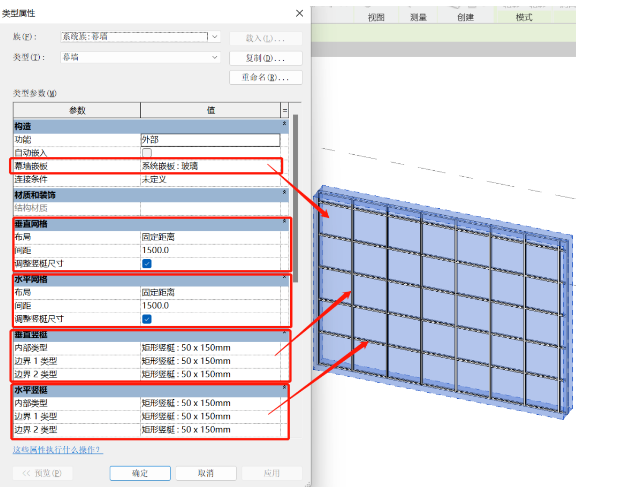Click the << 预览(P) preview button

point(42,473)
